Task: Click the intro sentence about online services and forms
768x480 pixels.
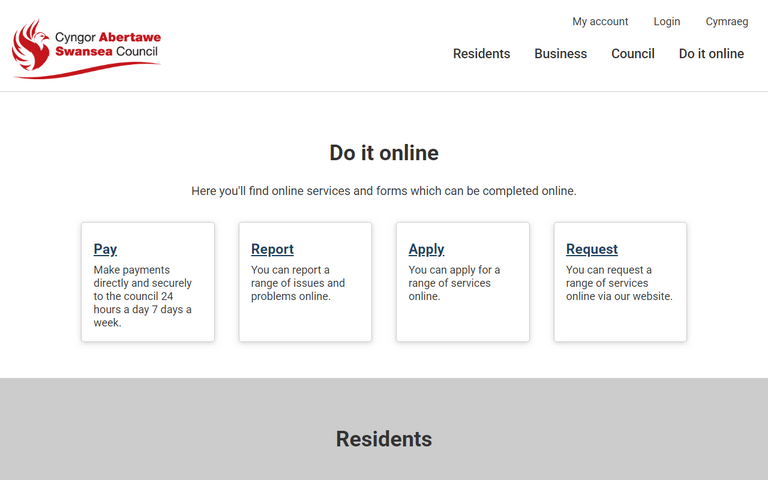Action: pyautogui.click(x=384, y=190)
